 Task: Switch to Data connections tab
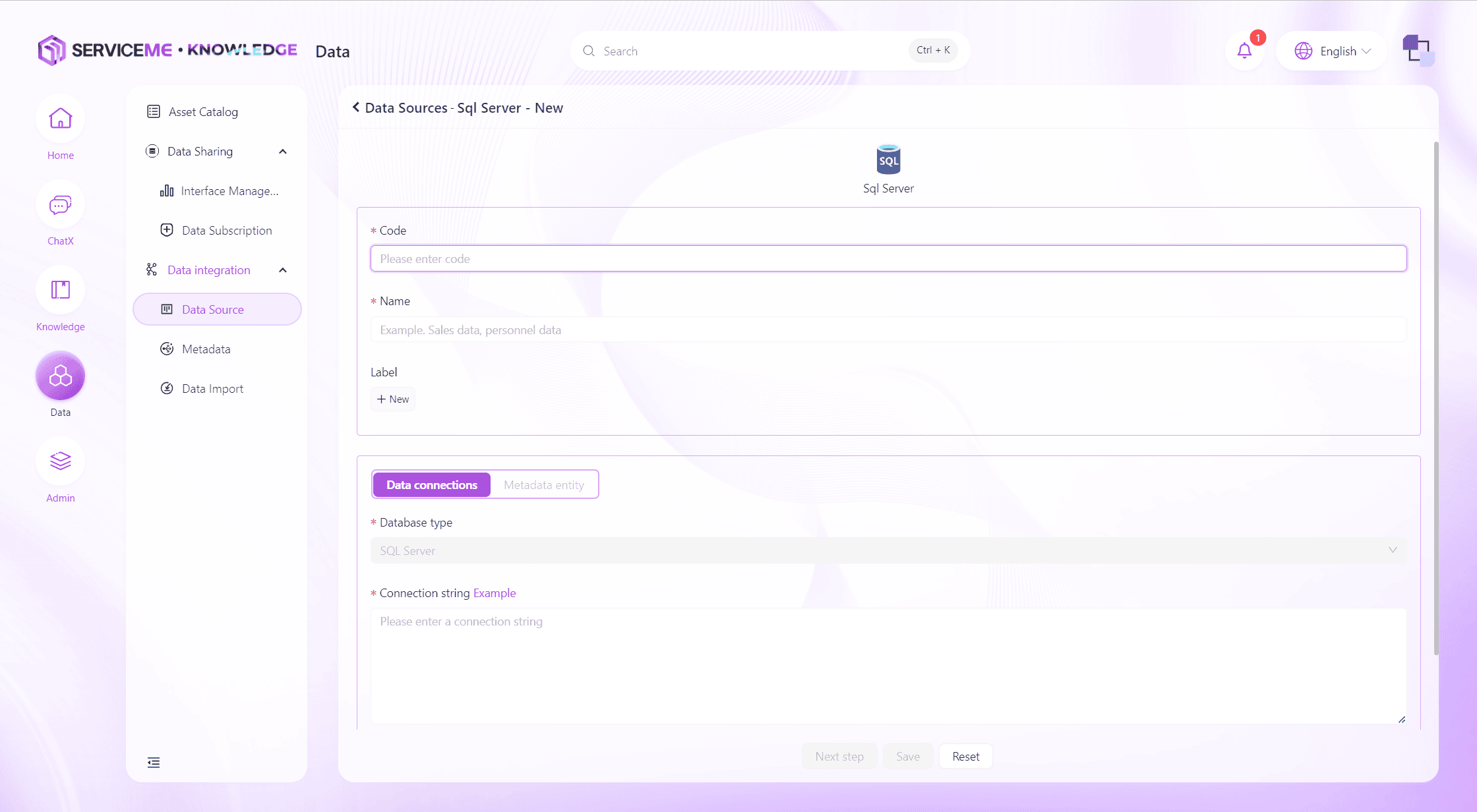pos(432,484)
